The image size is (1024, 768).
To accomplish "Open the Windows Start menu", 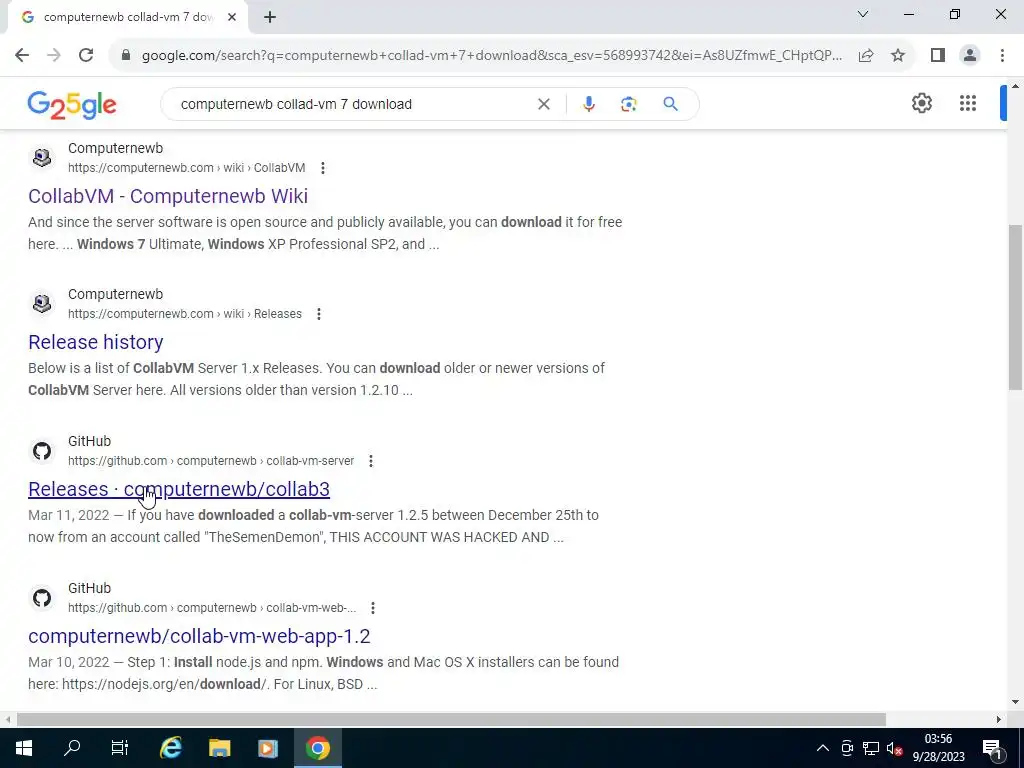I will 24,748.
